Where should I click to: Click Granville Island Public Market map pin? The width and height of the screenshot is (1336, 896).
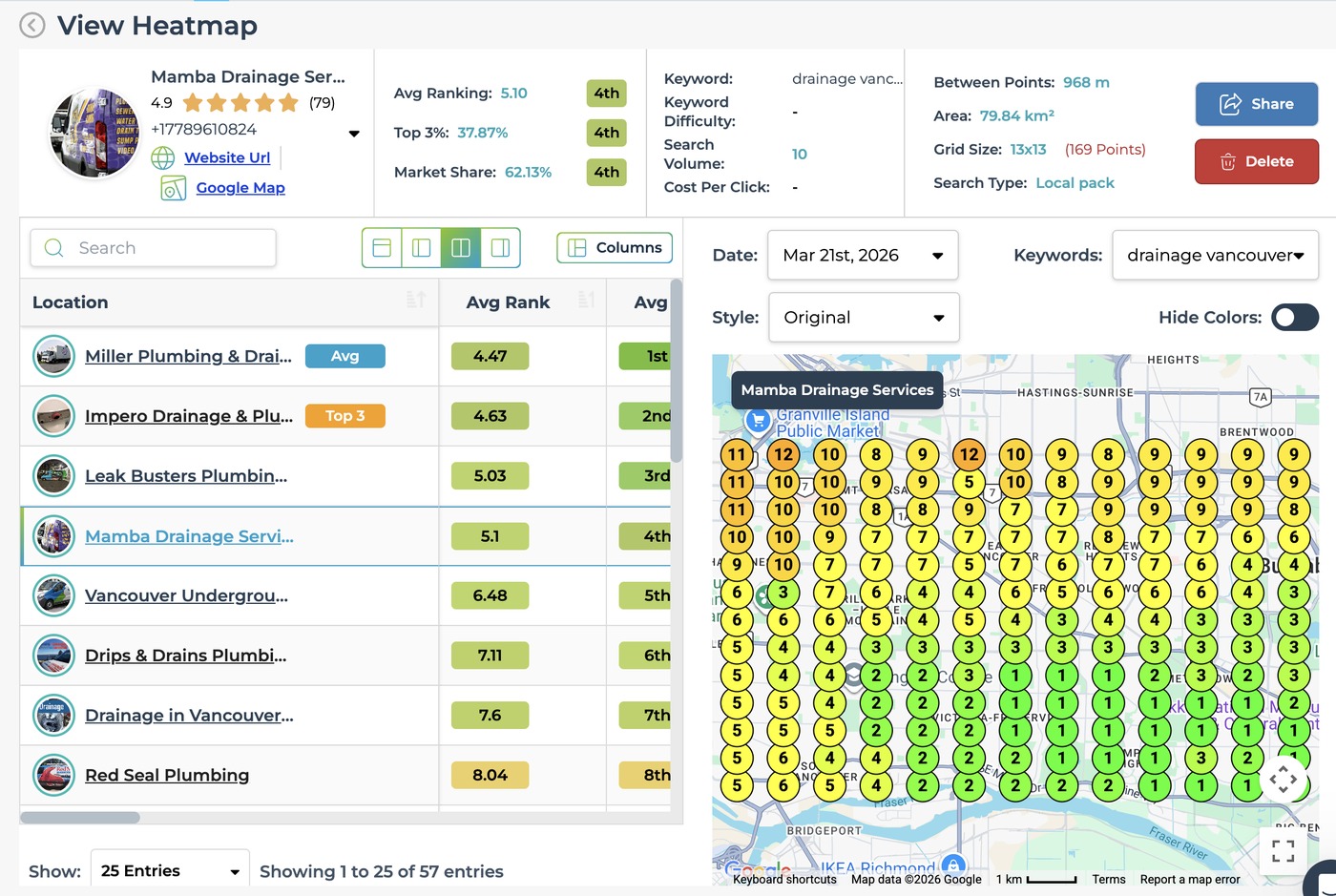coord(758,420)
